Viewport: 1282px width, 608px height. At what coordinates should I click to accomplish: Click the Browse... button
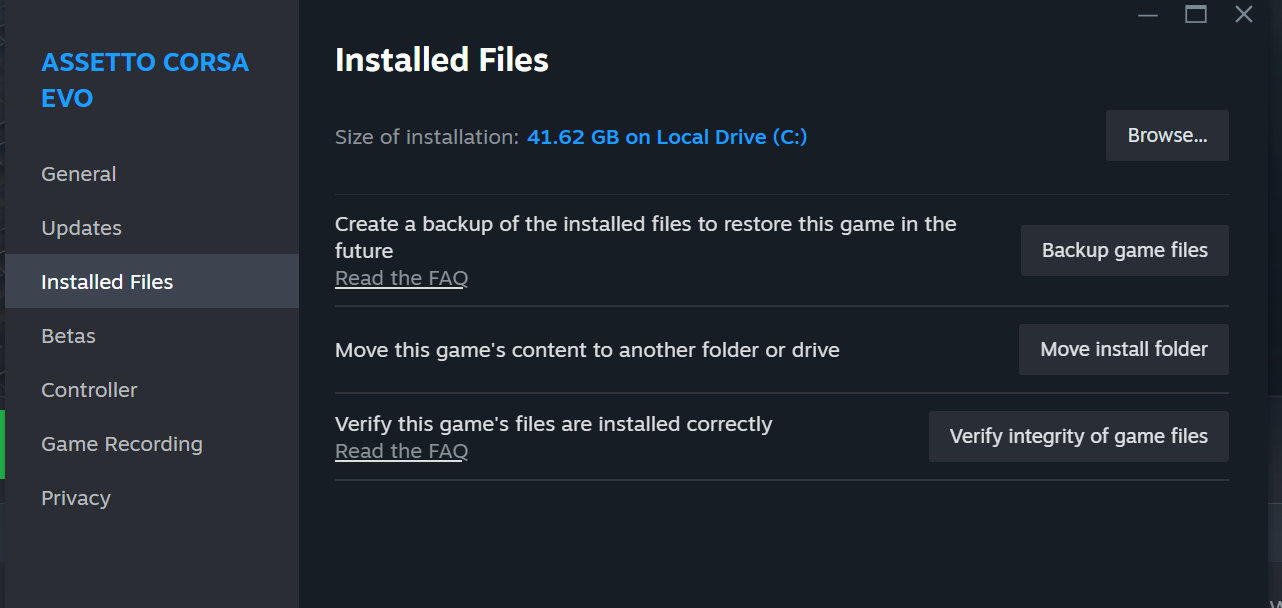coord(1167,136)
